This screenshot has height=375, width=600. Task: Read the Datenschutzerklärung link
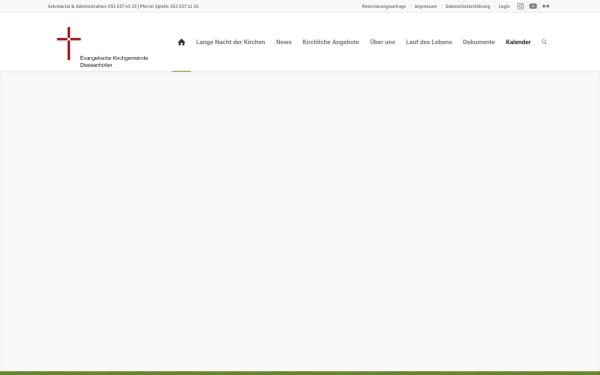468,6
